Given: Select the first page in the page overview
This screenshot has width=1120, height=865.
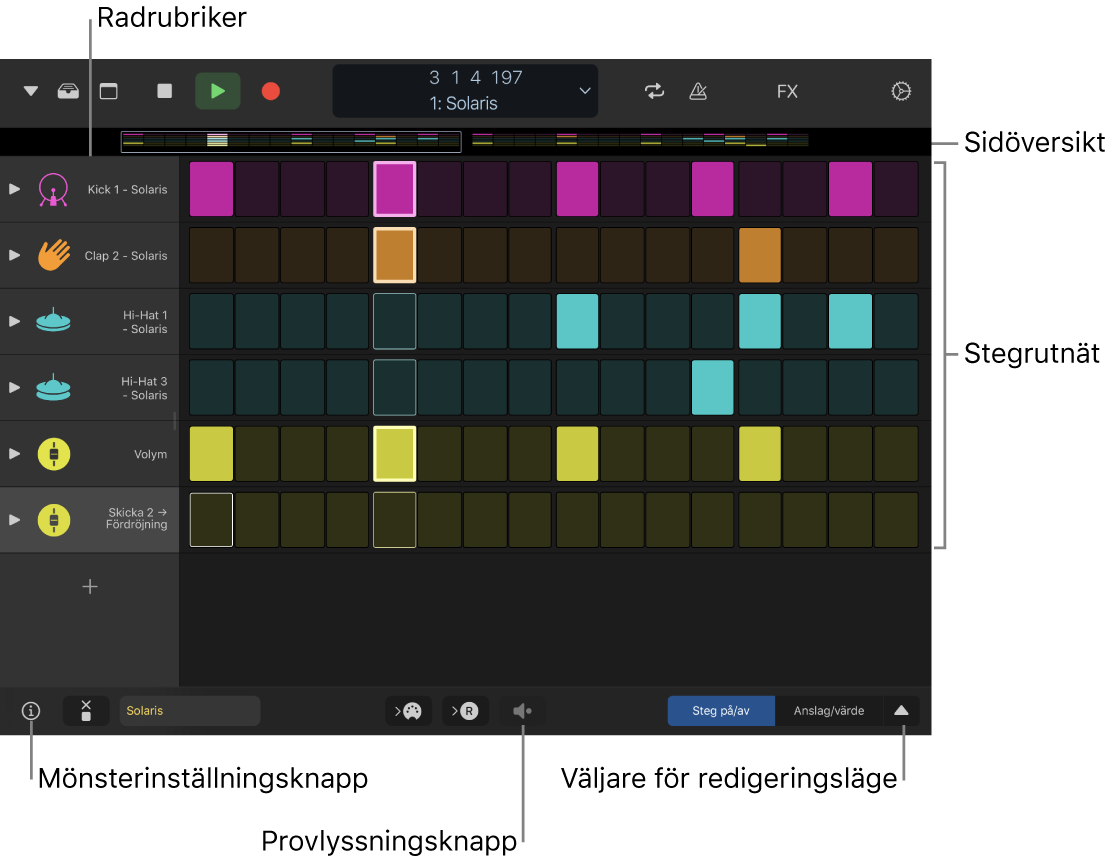Looking at the screenshot, I should (291, 141).
